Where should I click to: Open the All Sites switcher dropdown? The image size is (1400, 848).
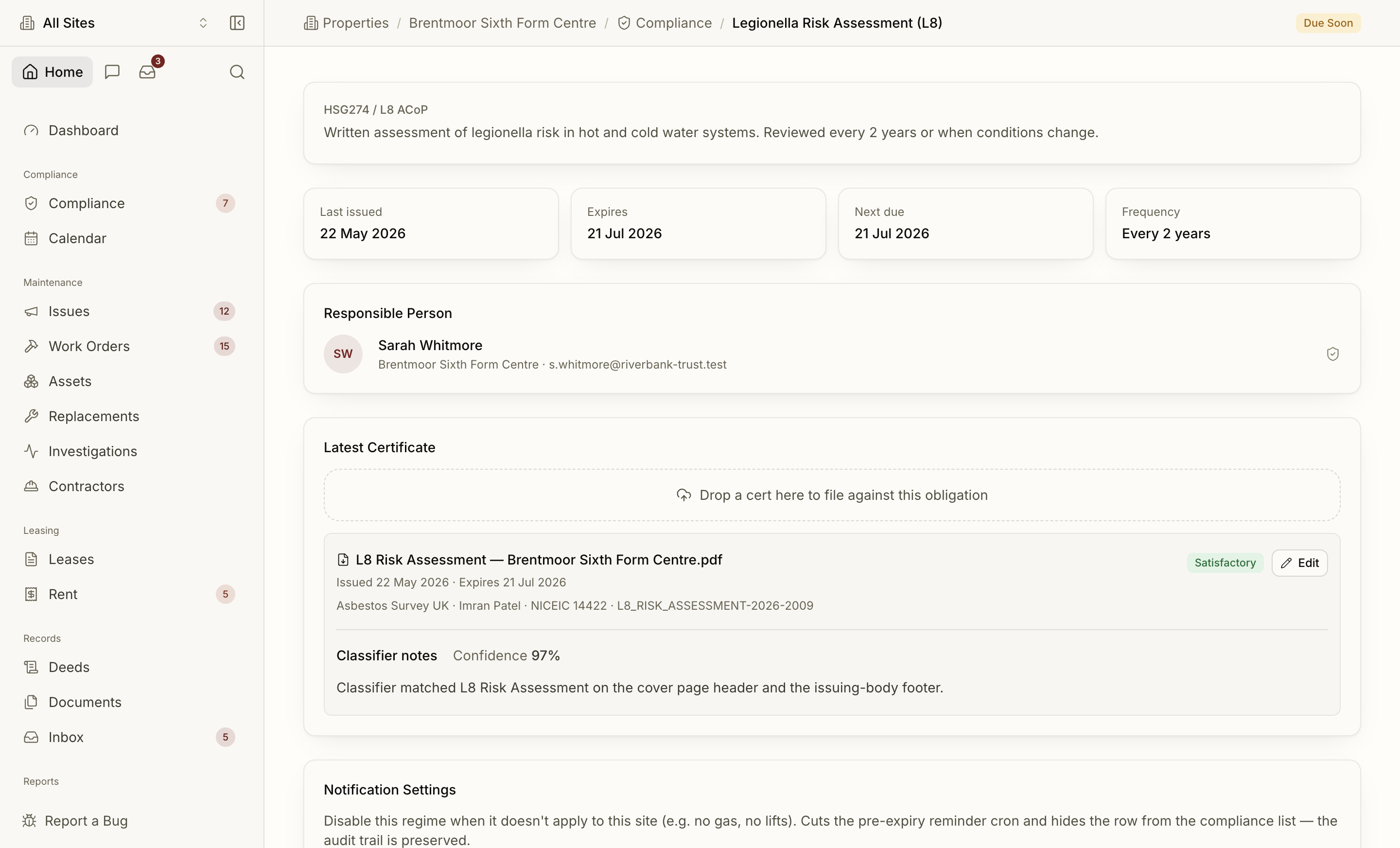[114, 23]
